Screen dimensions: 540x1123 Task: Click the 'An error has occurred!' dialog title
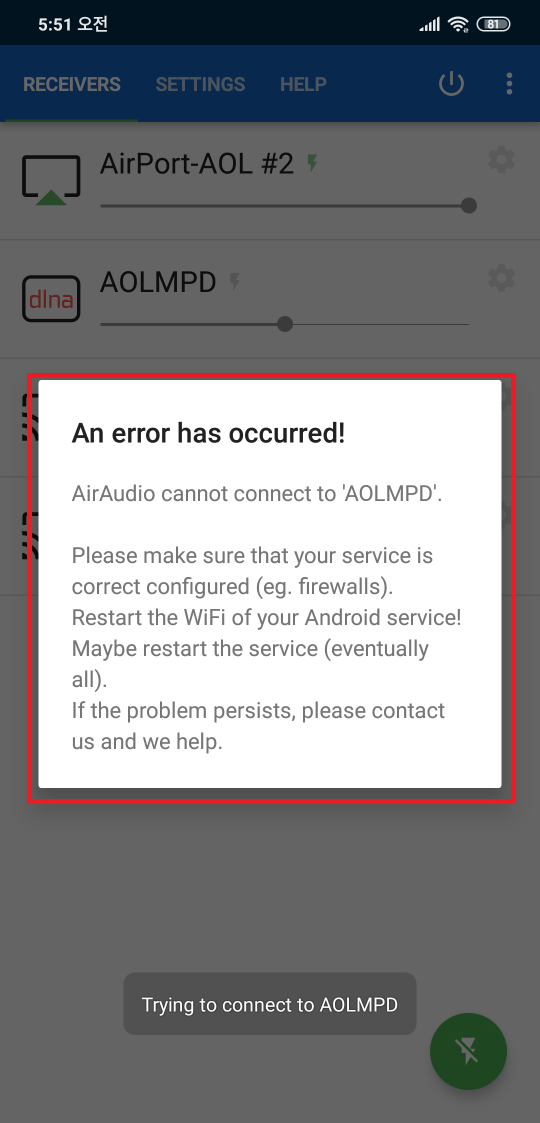pos(208,433)
